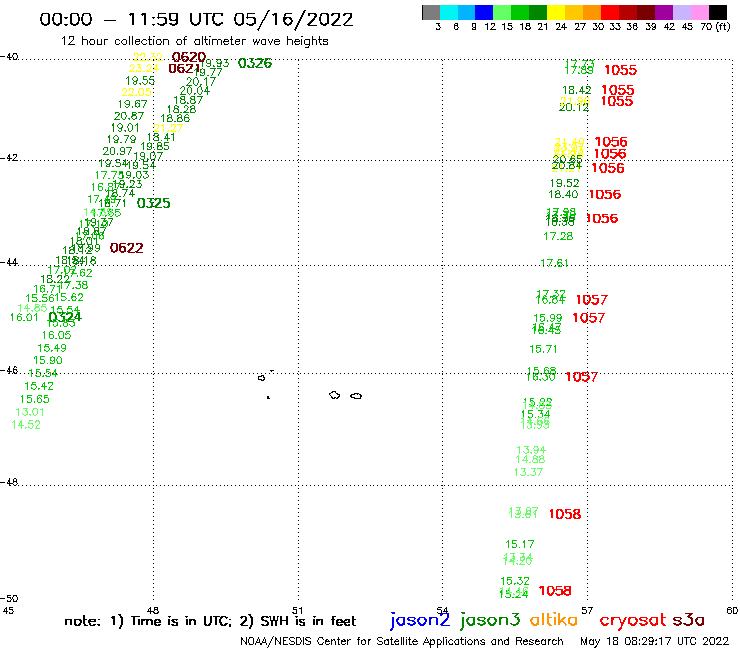The image size is (740, 650).
Task: Click the '0621' s3a time label
Action: [185, 69]
